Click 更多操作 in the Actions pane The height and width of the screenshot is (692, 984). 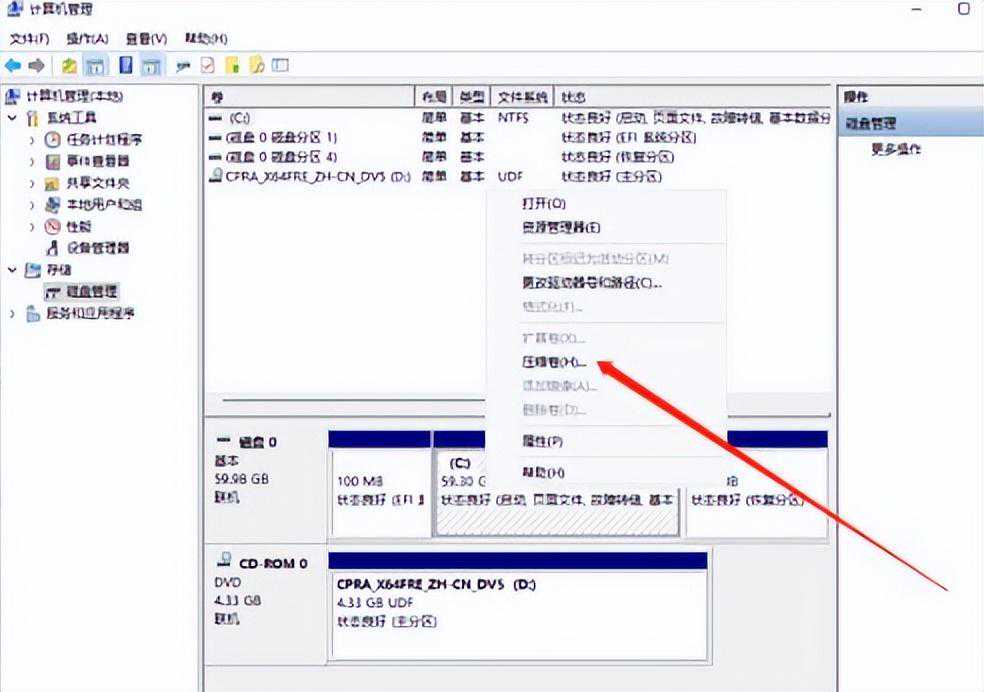(x=896, y=149)
